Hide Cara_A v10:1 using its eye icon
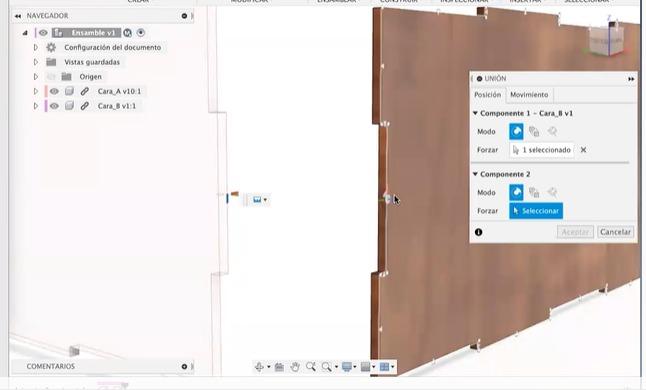Viewport: 646px width, 390px height. (54, 91)
